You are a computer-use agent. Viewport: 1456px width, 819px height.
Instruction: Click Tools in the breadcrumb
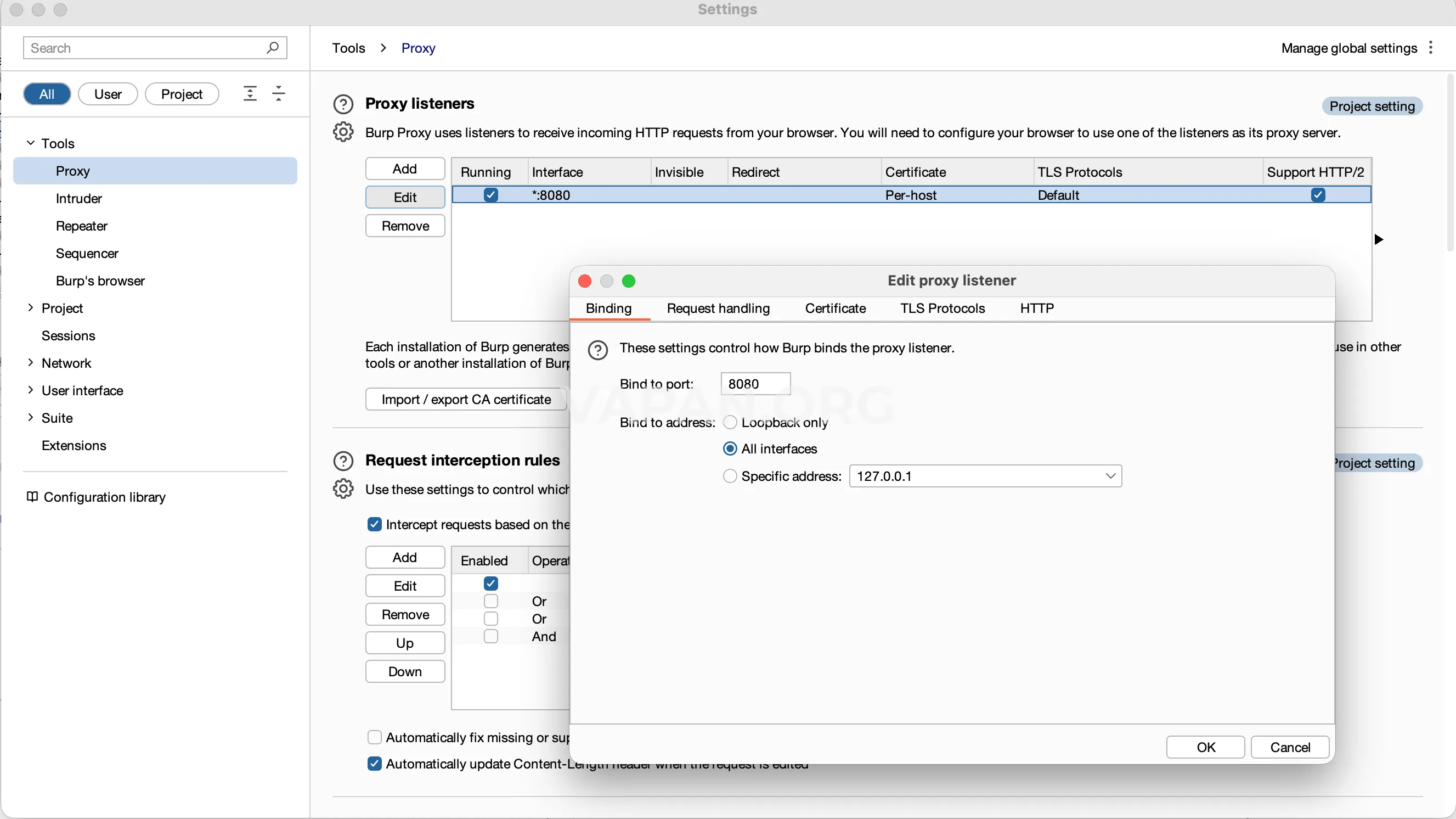349,48
